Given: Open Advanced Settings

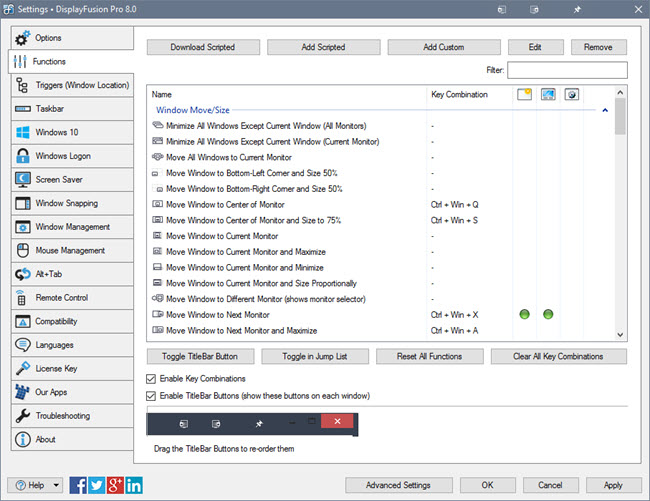Looking at the screenshot, I should pos(399,485).
